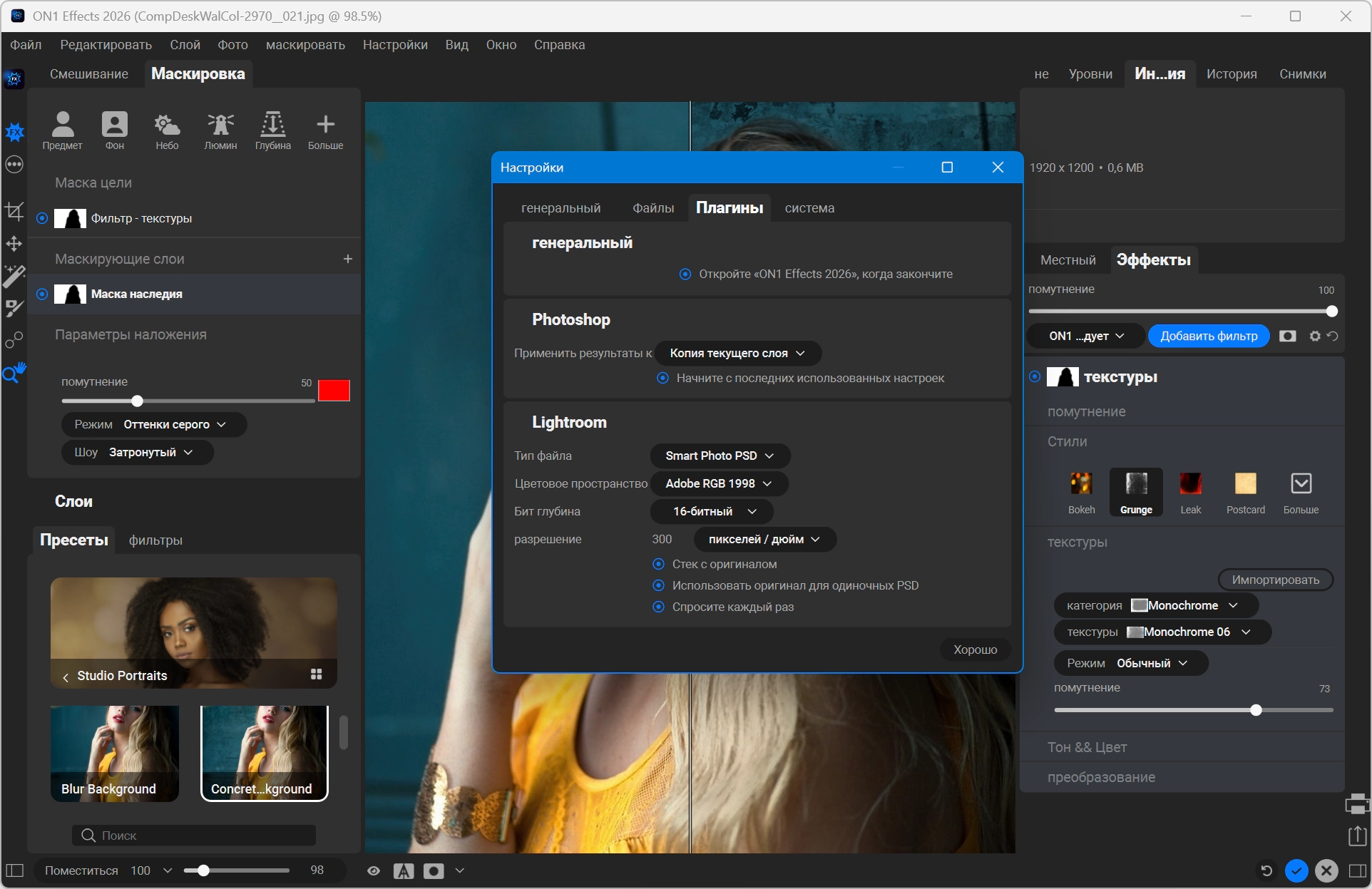Viewport: 1372px width, 889px height.
Task: Click the bottom-bar undo arrow icon
Action: (1266, 870)
